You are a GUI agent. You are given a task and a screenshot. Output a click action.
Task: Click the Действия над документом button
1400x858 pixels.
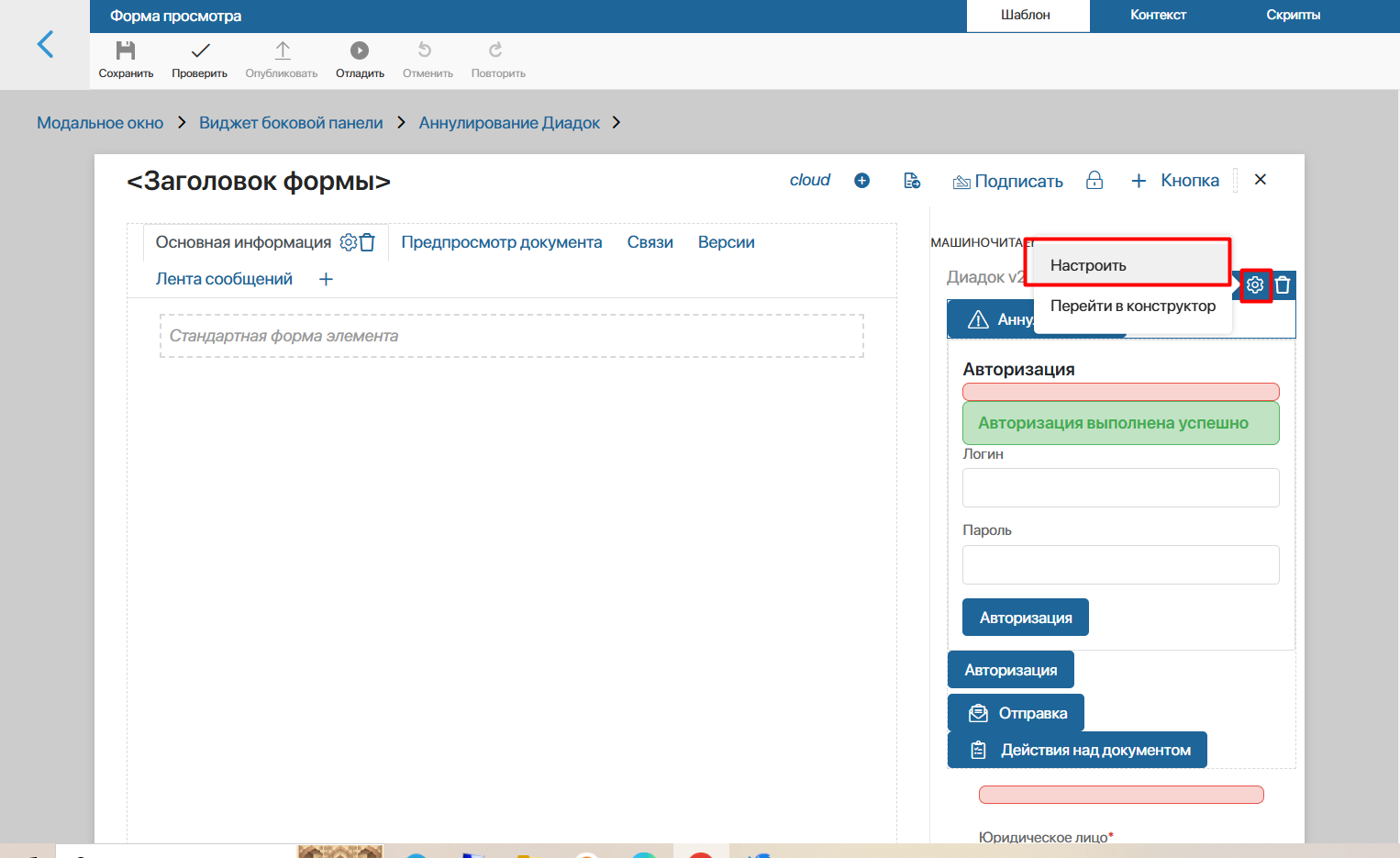pyautogui.click(x=1077, y=750)
